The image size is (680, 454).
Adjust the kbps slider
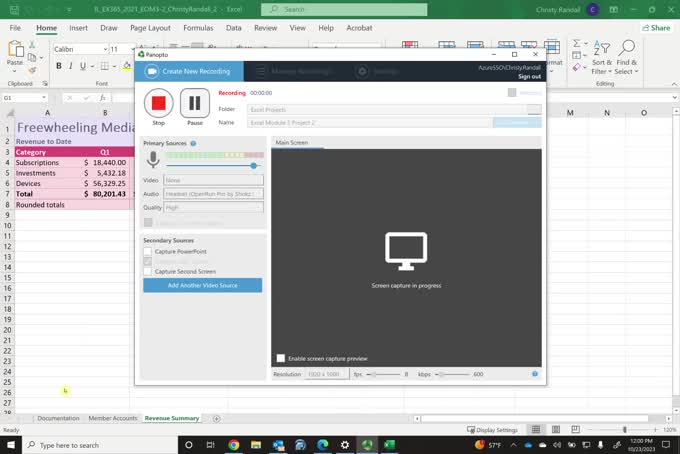click(x=441, y=374)
